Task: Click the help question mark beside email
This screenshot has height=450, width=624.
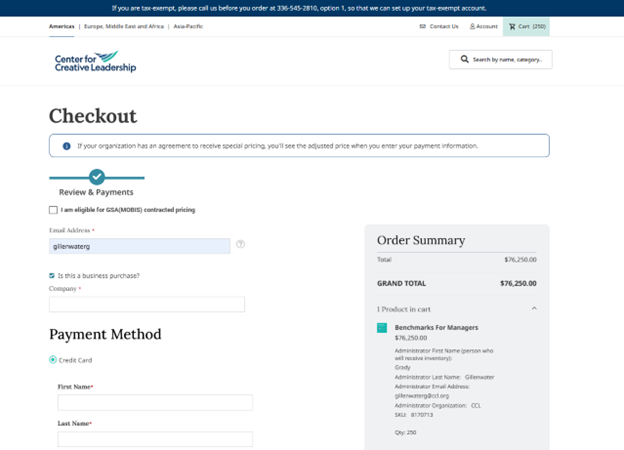Action: point(240,244)
